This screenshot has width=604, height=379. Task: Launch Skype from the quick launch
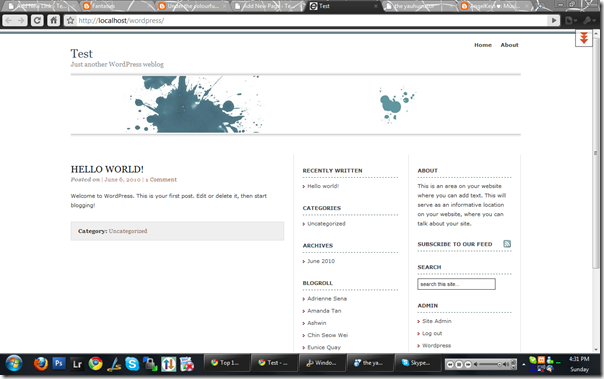coord(132,364)
